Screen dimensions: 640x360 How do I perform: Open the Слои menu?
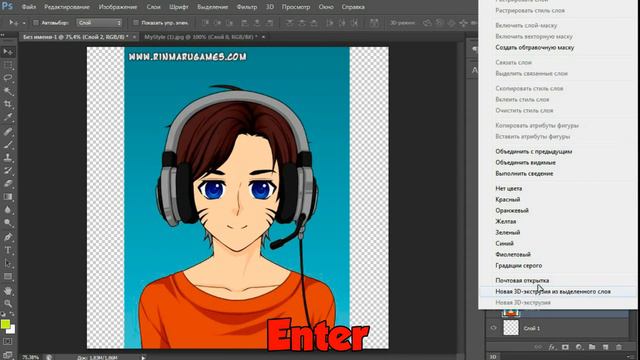(x=153, y=7)
